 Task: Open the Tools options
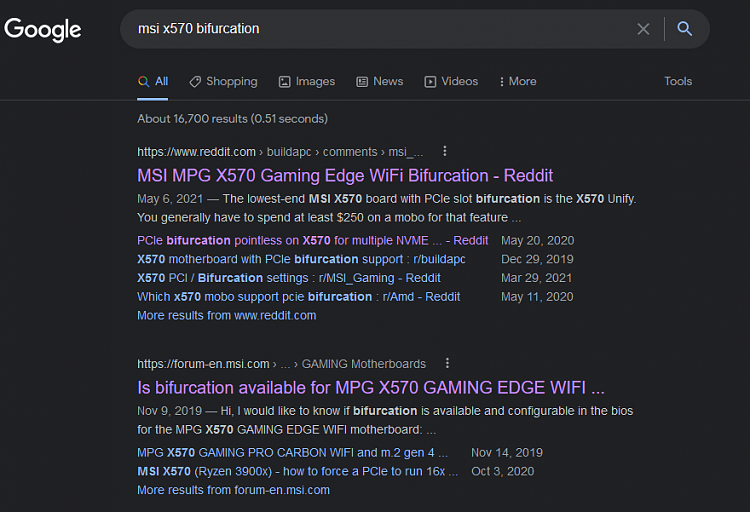[x=678, y=81]
